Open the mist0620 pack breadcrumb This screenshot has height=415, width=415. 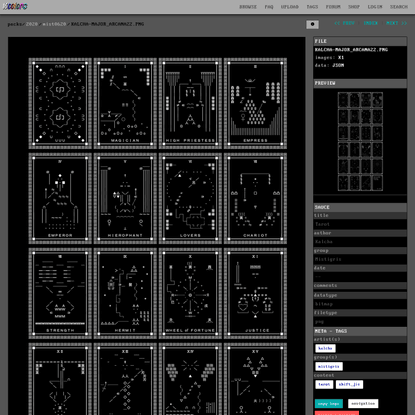[x=54, y=24]
